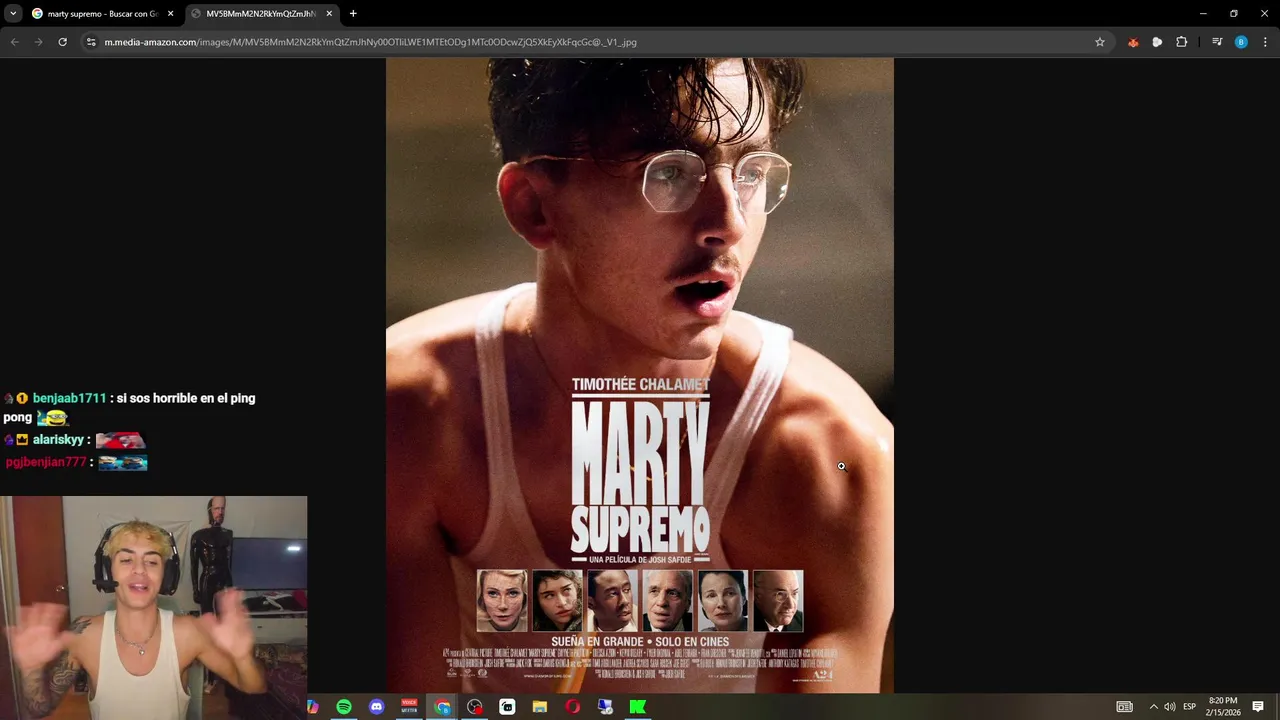Bookmark this page with the star
The width and height of the screenshot is (1280, 720).
point(1100,42)
